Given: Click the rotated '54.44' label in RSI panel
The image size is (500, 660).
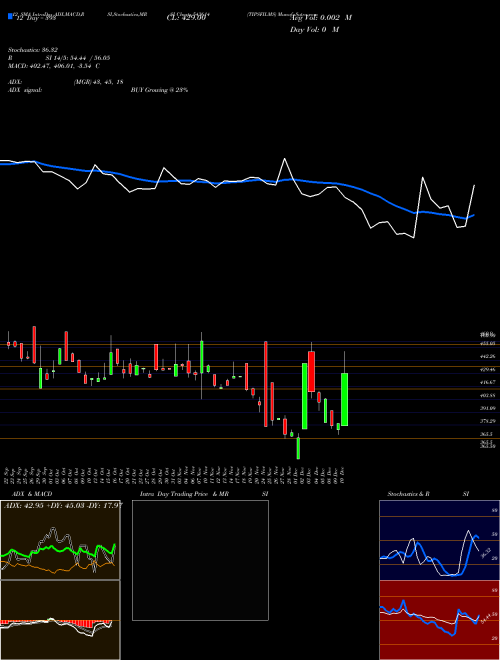Looking at the screenshot, I should (x=486, y=619).
